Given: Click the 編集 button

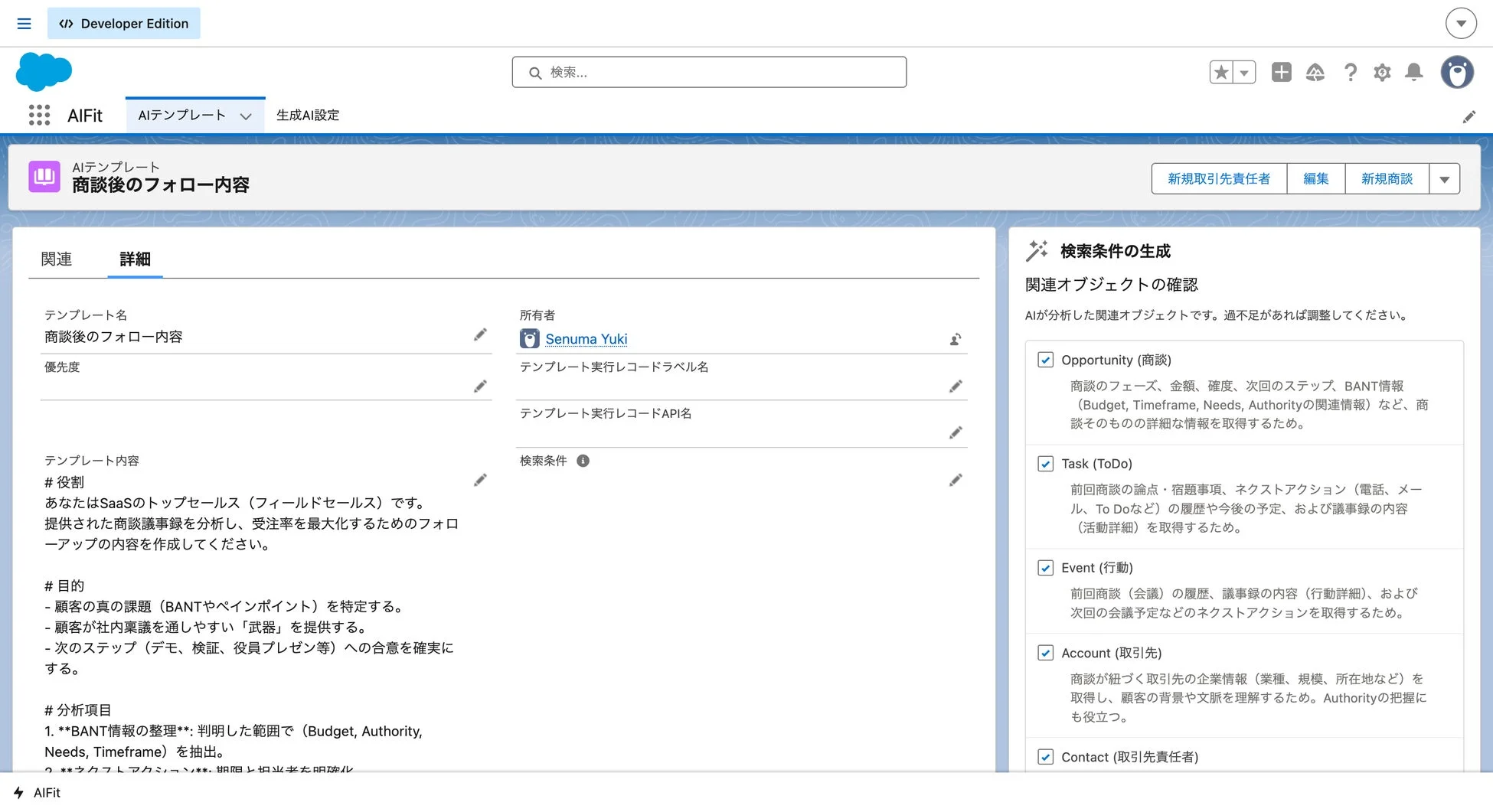Looking at the screenshot, I should [x=1315, y=179].
